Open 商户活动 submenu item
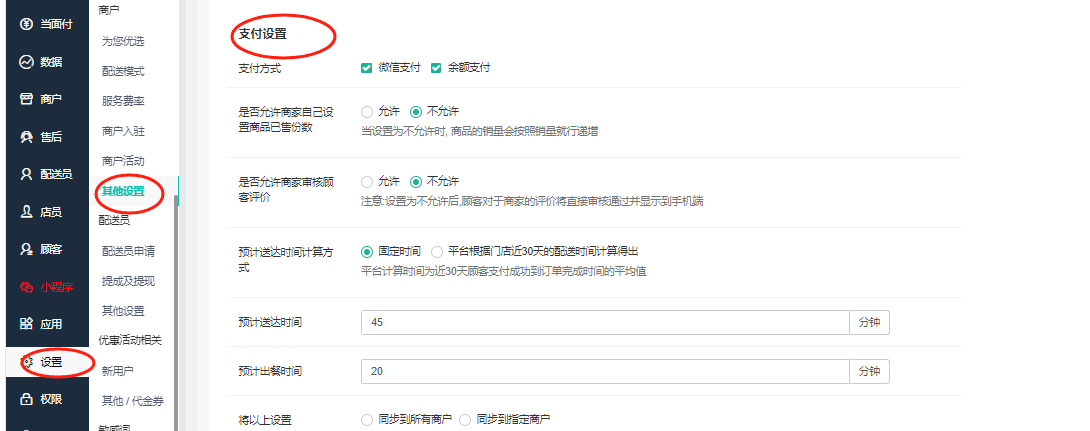Viewport: 1090px width, 431px height. 123,161
